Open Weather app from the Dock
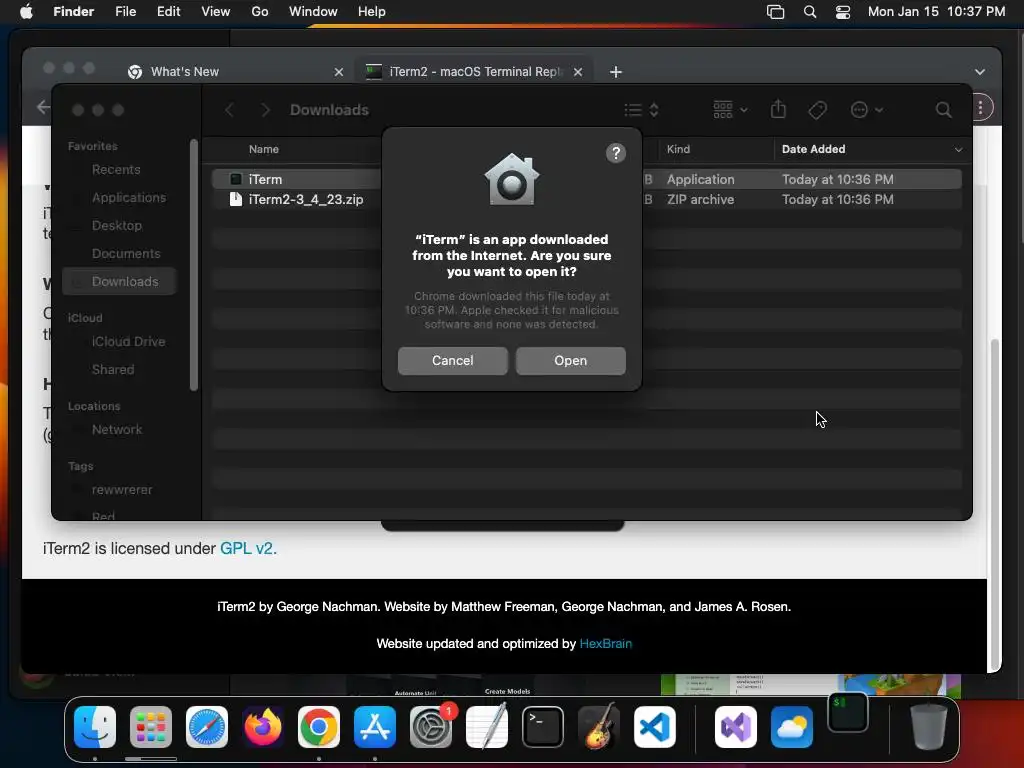 click(x=792, y=727)
